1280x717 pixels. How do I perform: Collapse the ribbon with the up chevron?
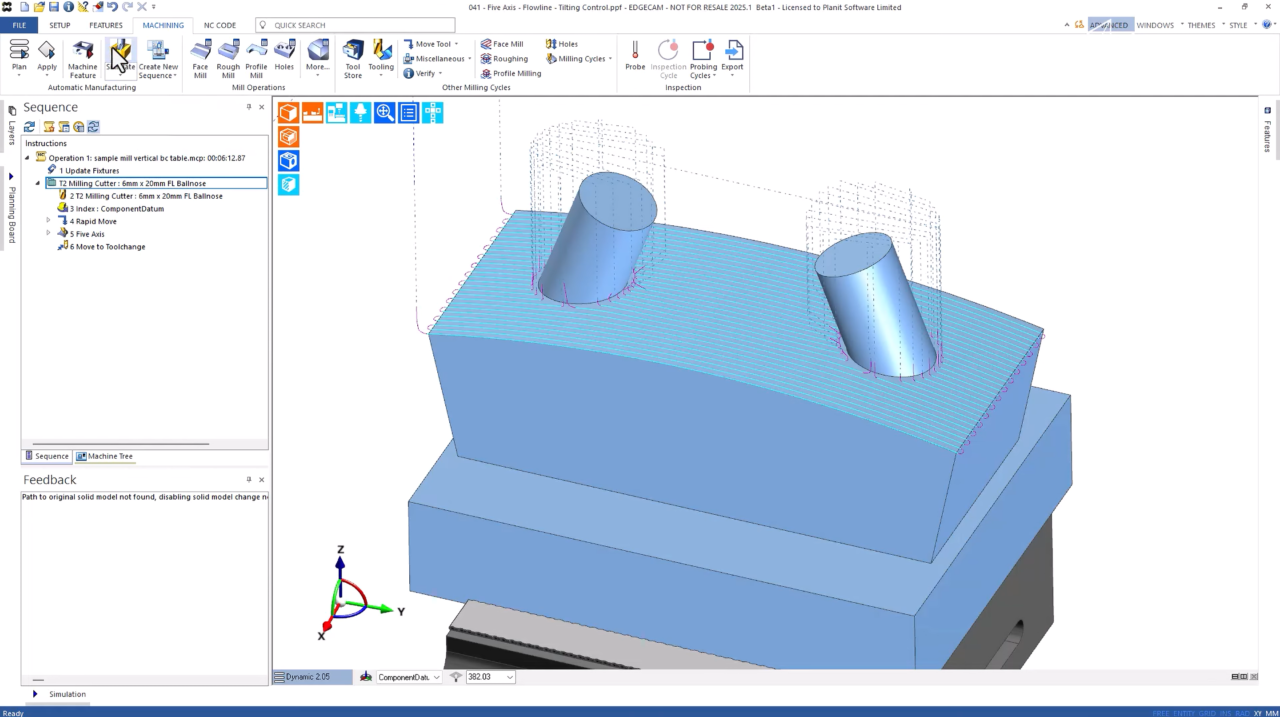point(1068,25)
